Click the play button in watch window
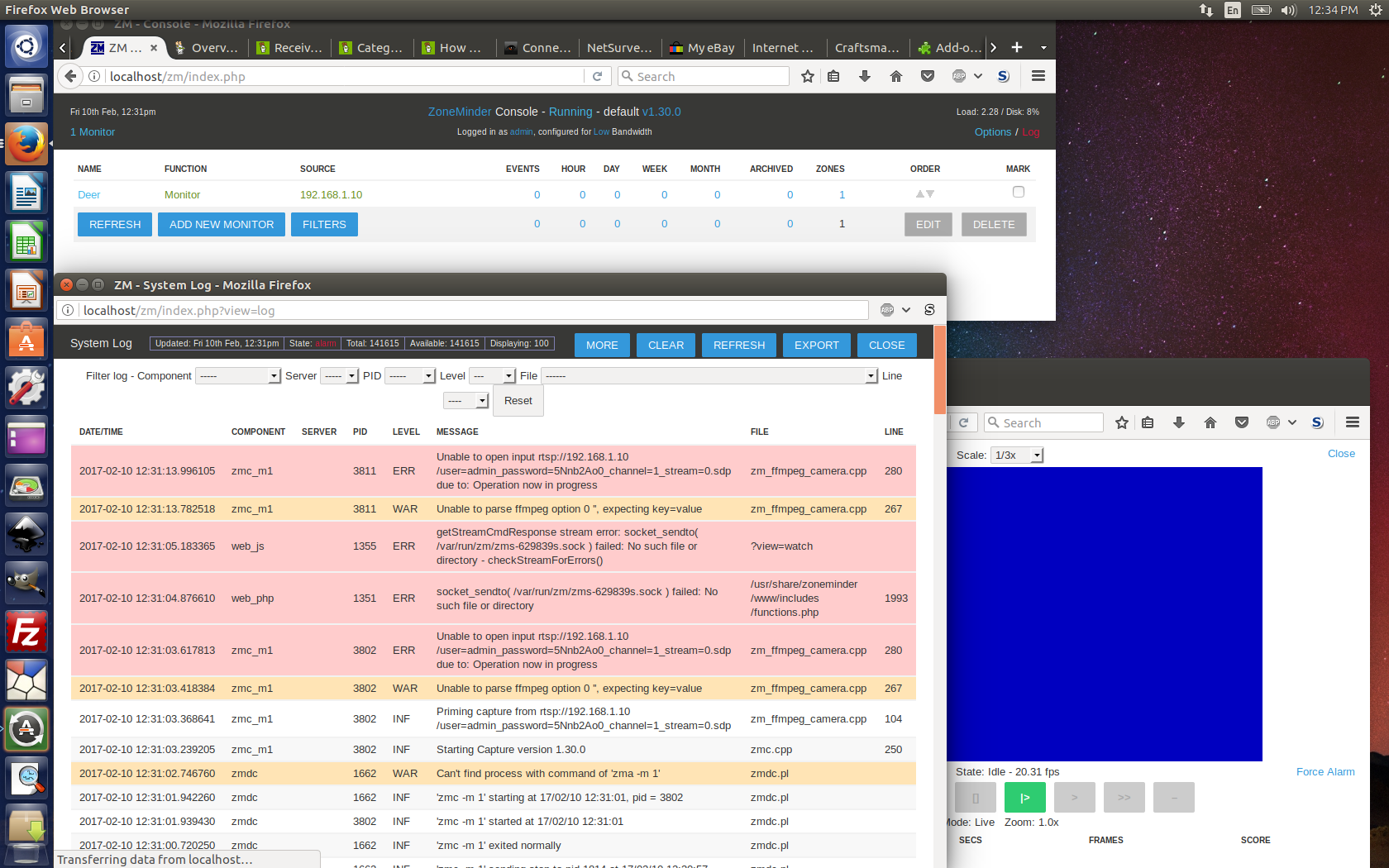This screenshot has height=868, width=1389. click(x=1025, y=798)
